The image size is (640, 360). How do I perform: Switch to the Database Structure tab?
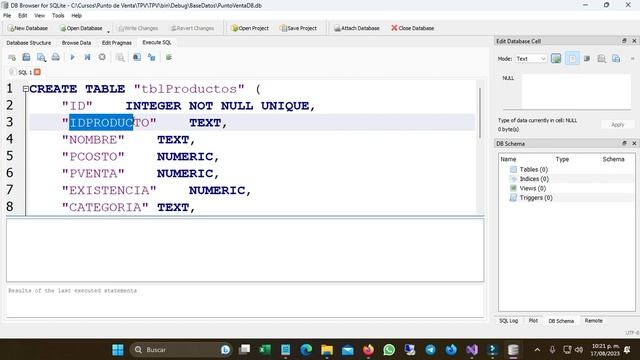click(29, 42)
